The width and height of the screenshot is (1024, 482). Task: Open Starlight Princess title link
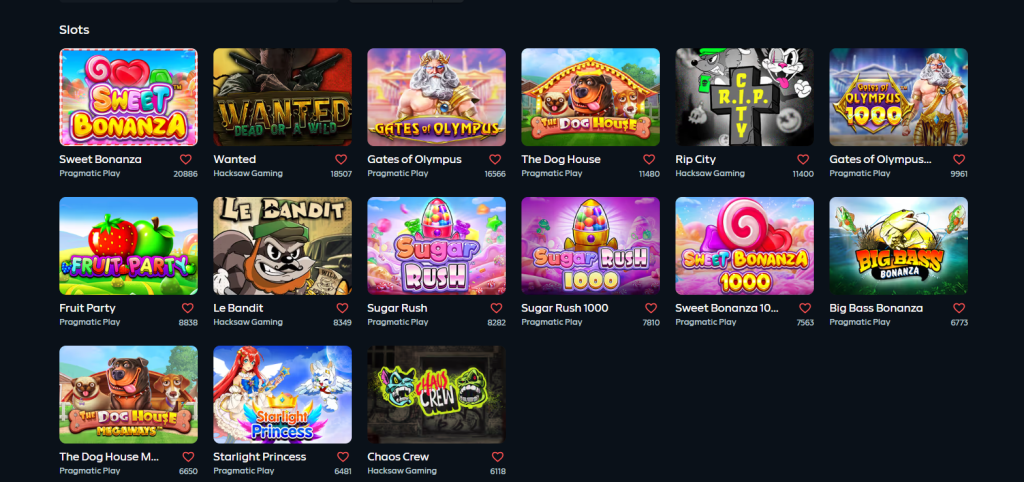[260, 457]
